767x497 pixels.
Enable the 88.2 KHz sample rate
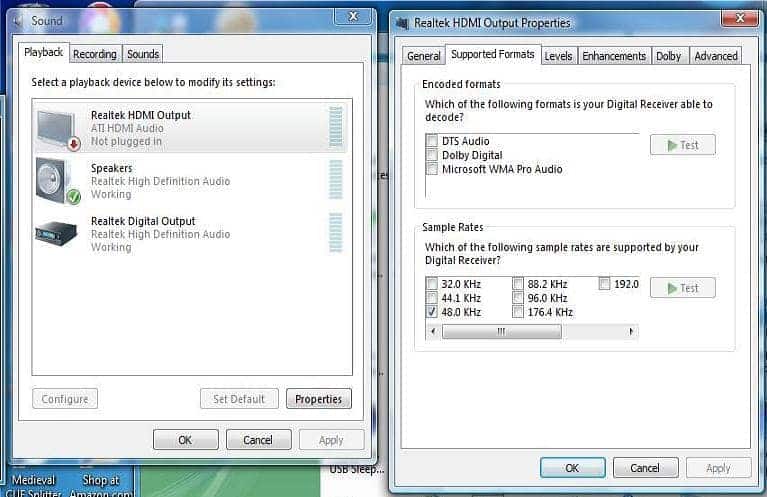pos(518,284)
